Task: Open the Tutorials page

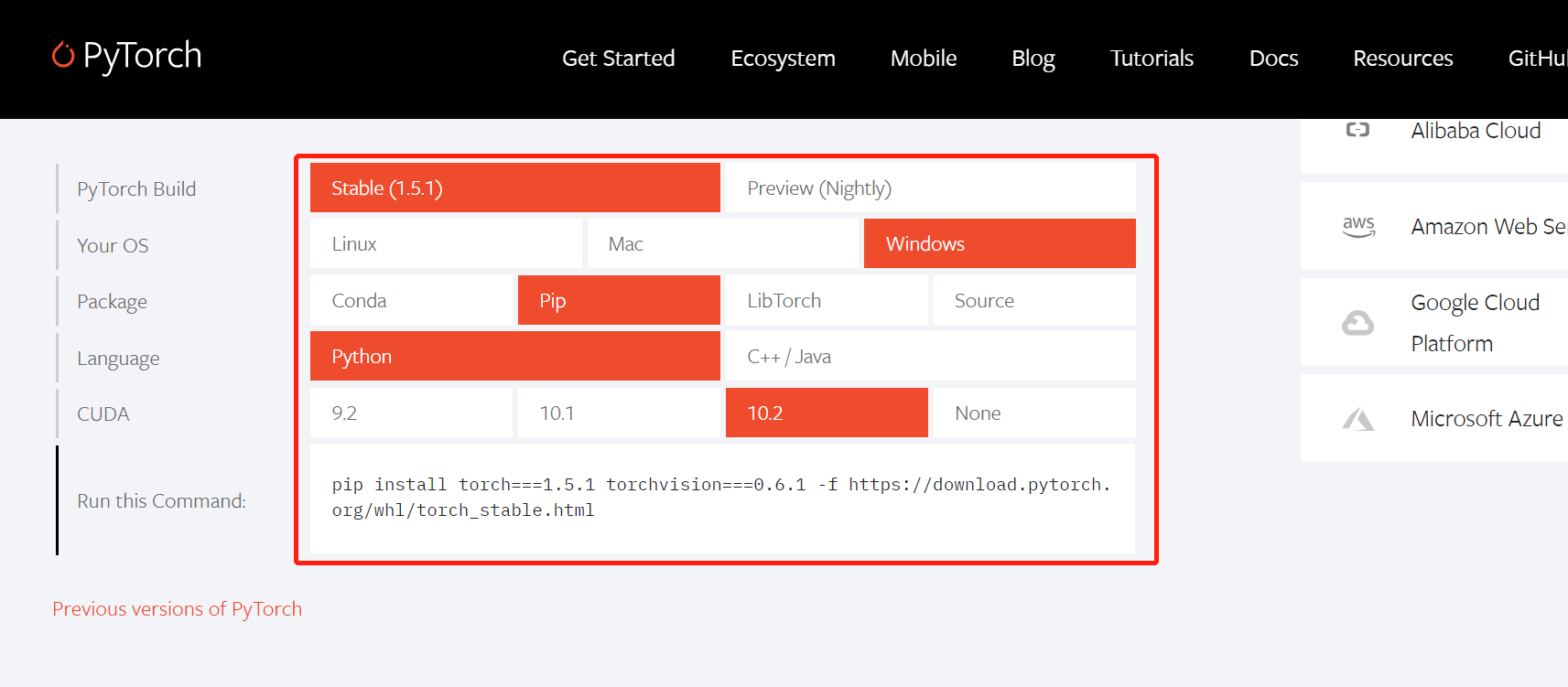Action: (x=1152, y=59)
